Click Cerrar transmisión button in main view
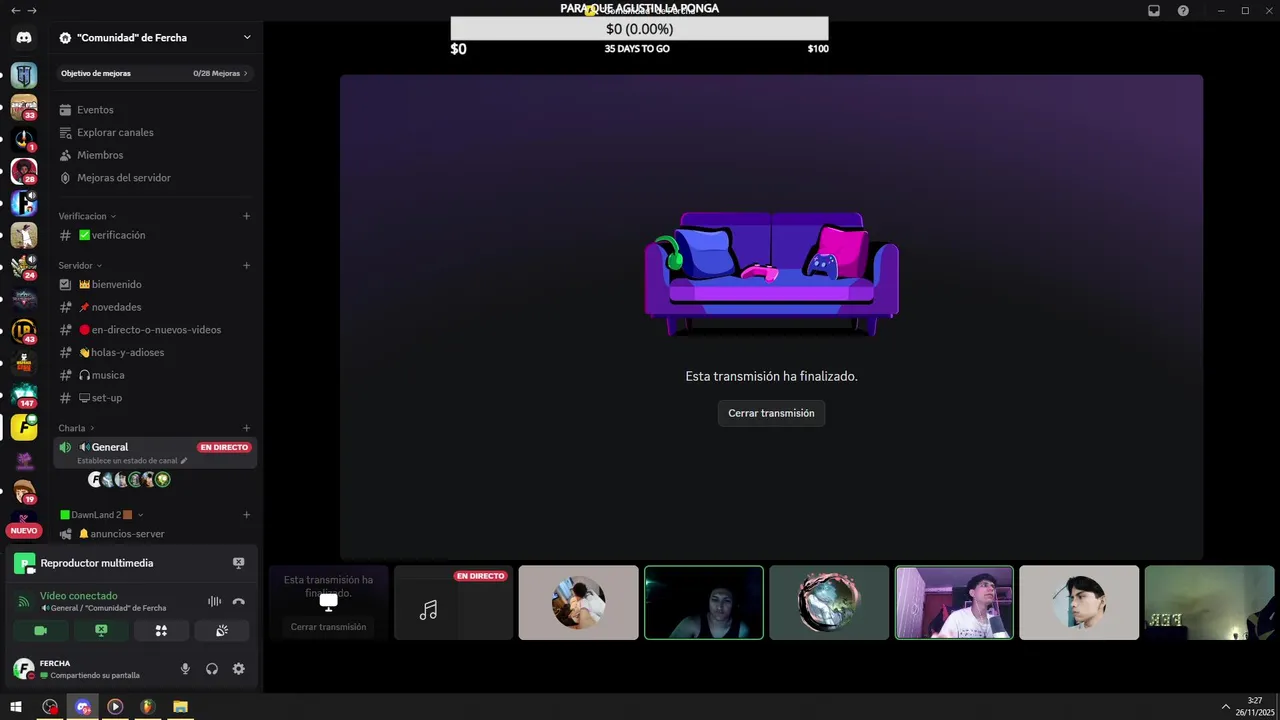The height and width of the screenshot is (720, 1280). (x=771, y=413)
